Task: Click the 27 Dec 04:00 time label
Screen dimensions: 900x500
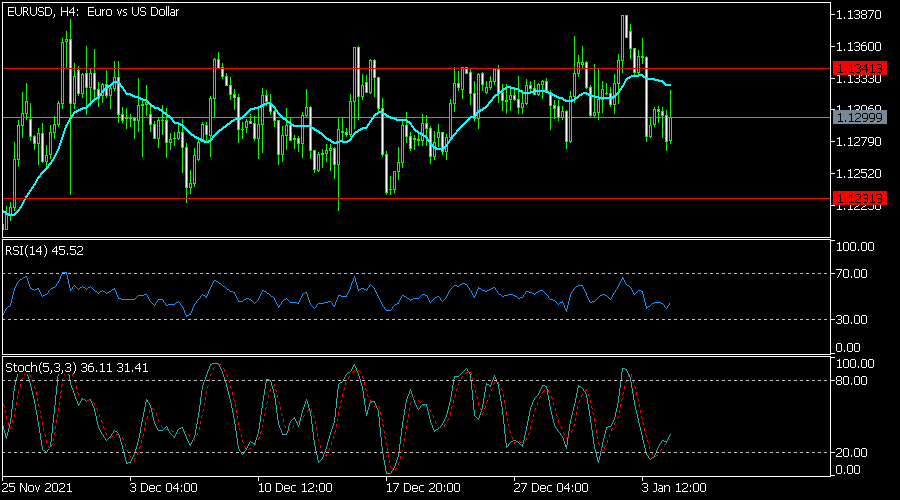Action: 552,488
